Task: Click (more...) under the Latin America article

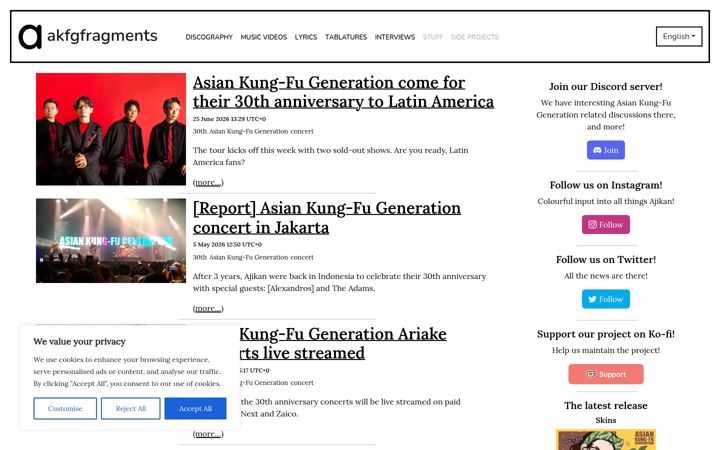Action: 208,182
